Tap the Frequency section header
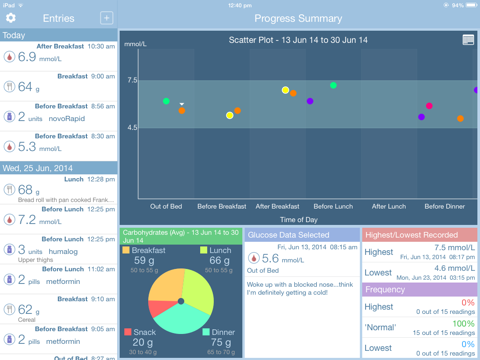The height and width of the screenshot is (360, 480). (x=420, y=290)
